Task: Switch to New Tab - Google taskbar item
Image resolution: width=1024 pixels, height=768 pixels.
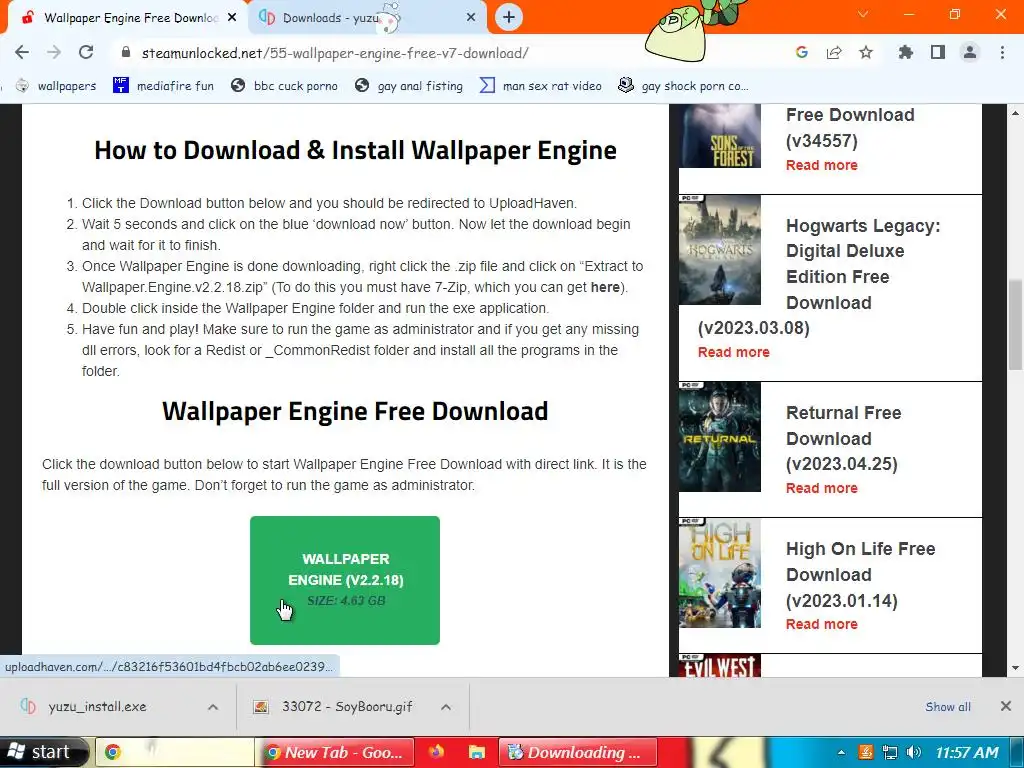Action: tap(335, 752)
